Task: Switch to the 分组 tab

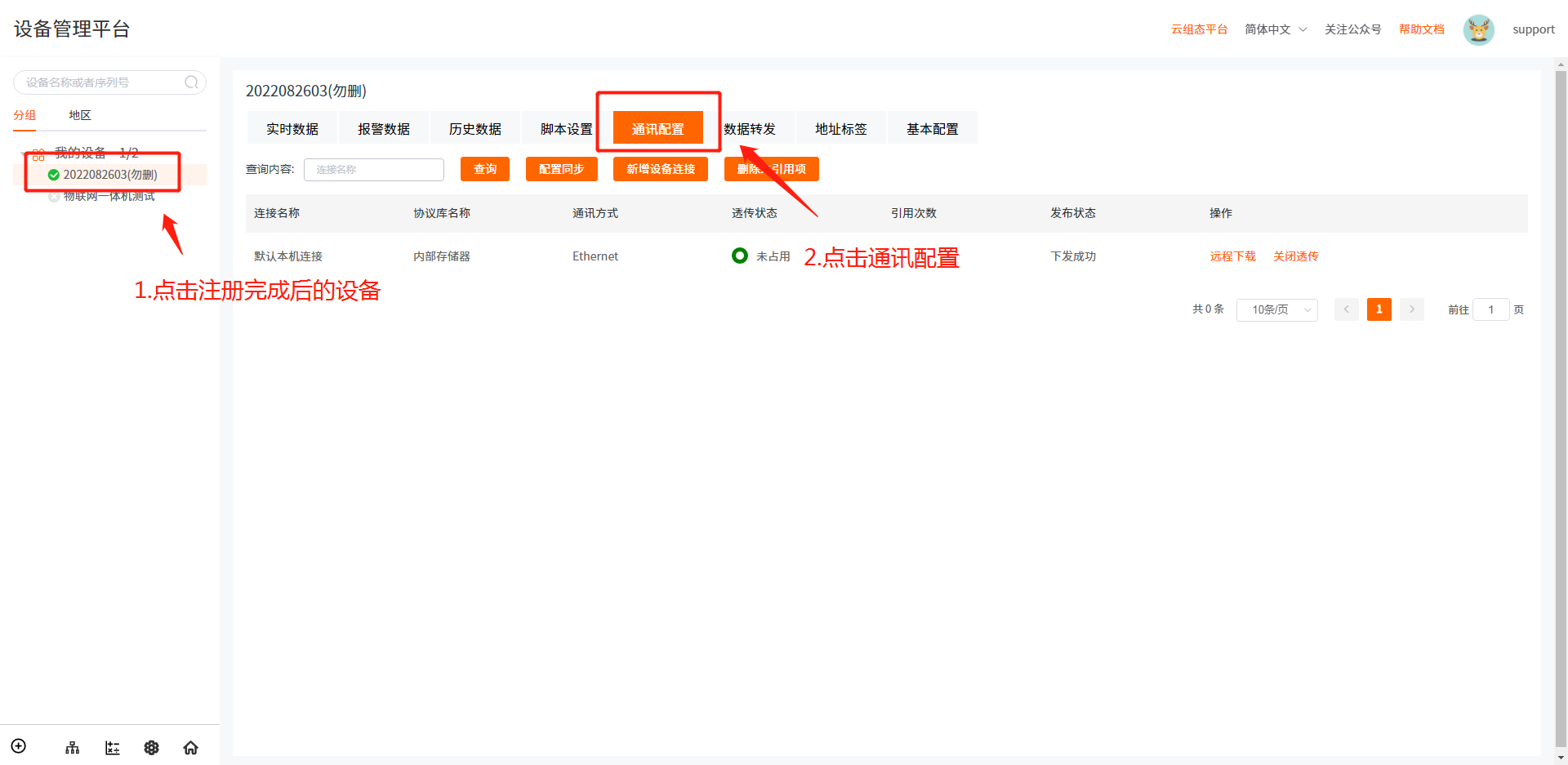Action: 24,115
